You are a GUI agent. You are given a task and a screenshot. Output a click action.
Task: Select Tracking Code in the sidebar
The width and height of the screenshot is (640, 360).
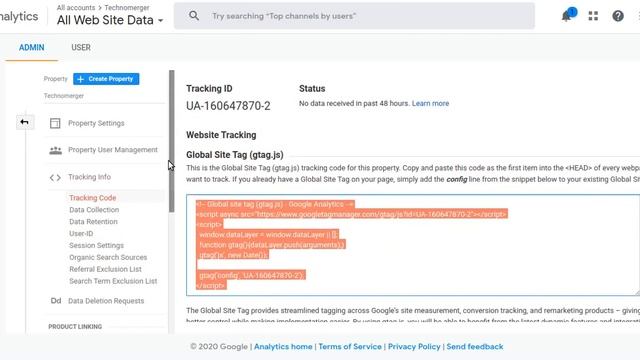tap(93, 198)
